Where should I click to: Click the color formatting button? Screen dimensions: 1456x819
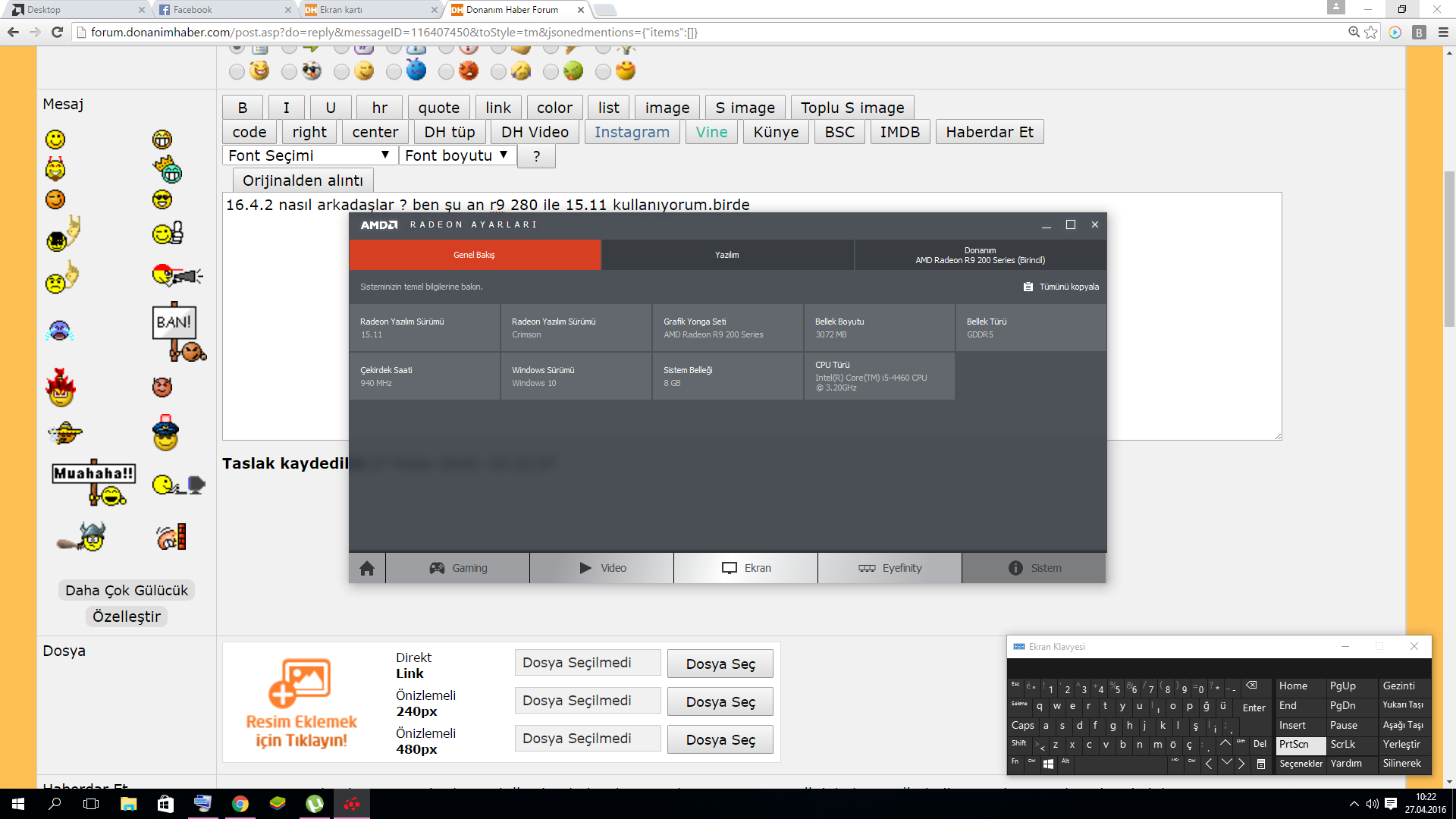[x=554, y=108]
